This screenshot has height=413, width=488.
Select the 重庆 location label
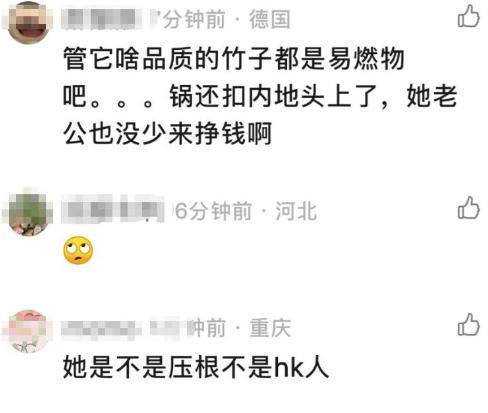pyautogui.click(x=270, y=328)
